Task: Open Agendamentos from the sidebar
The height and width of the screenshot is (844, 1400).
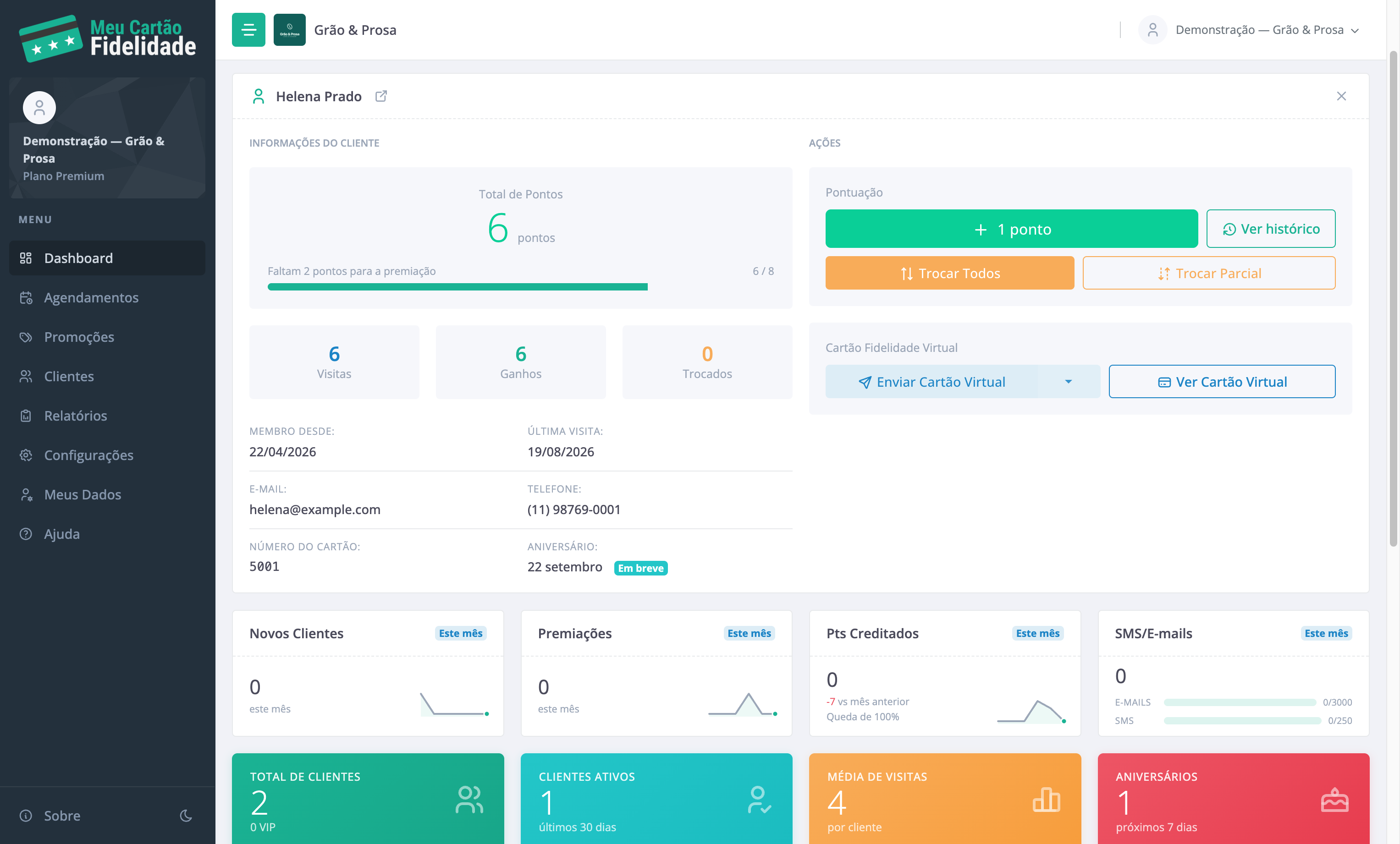Action: point(107,298)
